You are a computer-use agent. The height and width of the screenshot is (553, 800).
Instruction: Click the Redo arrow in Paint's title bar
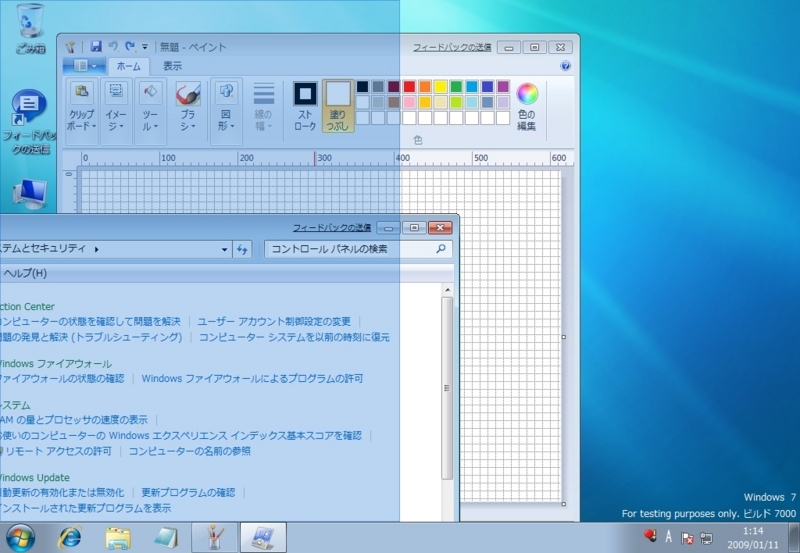[x=130, y=47]
